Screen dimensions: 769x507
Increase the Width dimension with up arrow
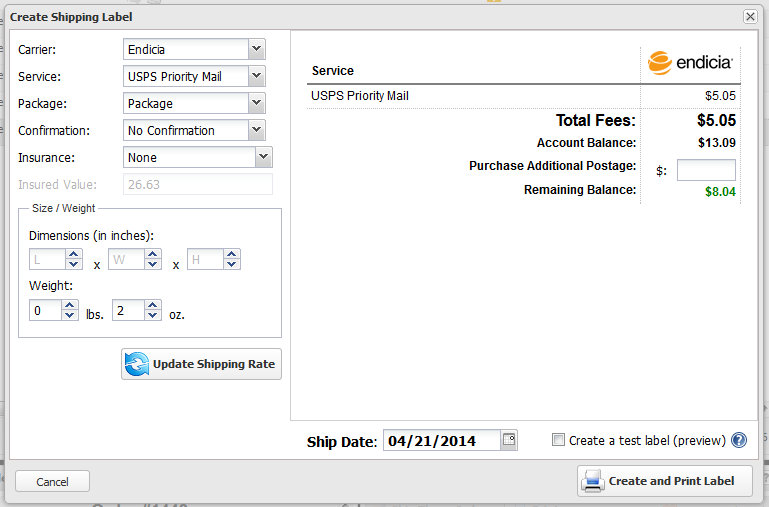(x=153, y=254)
